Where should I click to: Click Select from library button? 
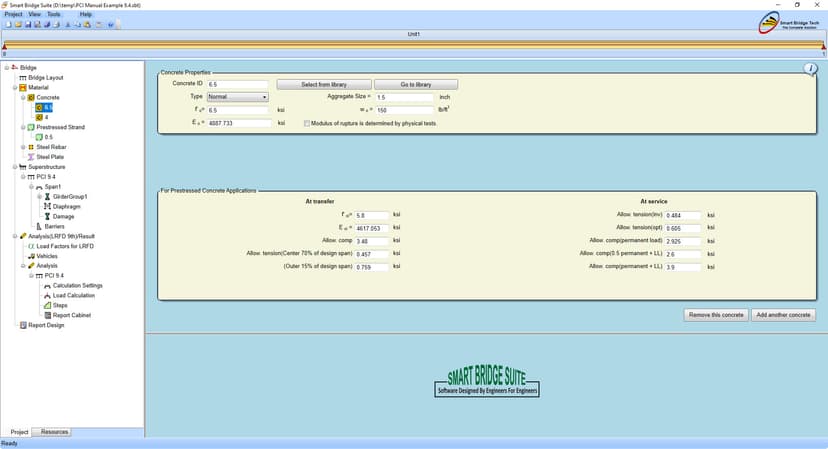click(x=324, y=85)
